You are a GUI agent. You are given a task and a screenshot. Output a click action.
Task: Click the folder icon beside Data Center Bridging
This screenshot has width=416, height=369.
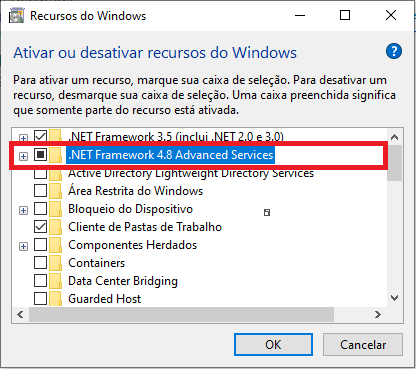coord(55,281)
